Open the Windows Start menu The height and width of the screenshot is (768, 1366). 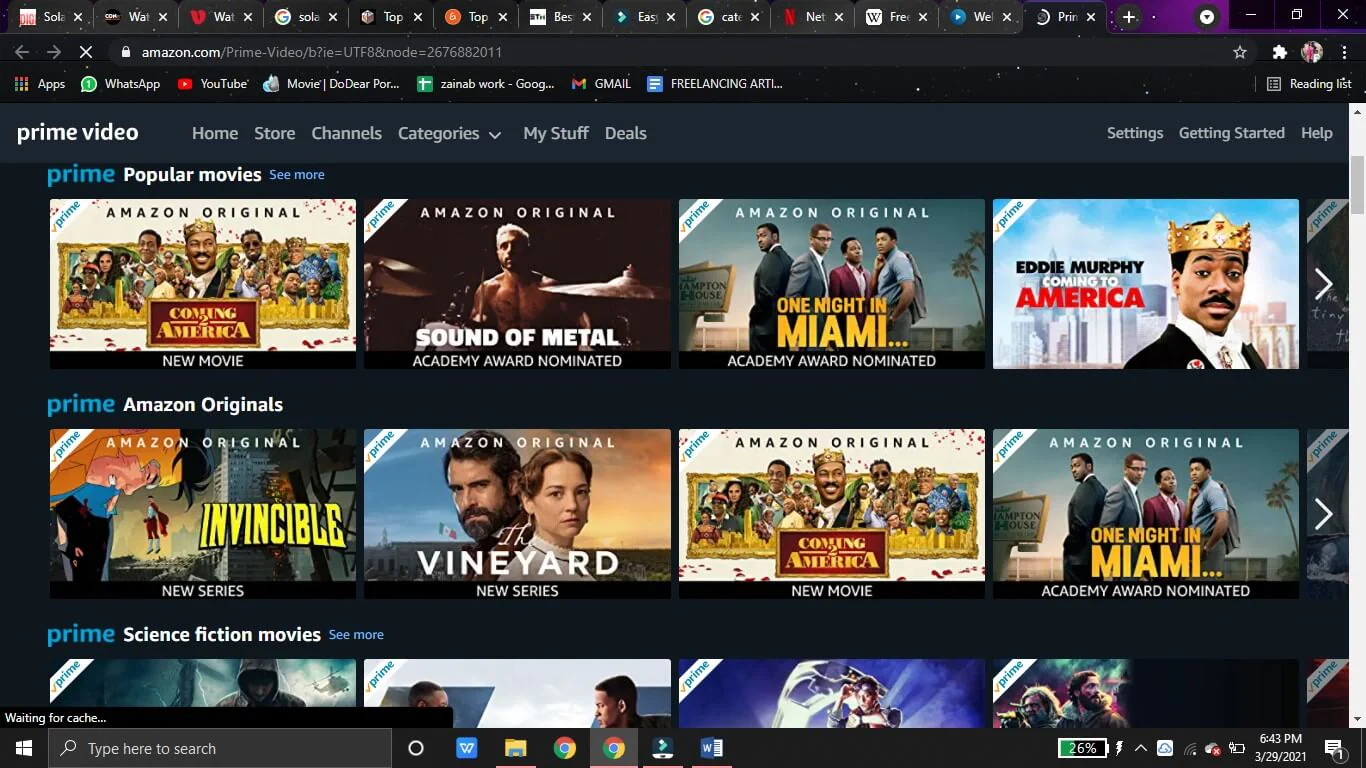[23, 748]
